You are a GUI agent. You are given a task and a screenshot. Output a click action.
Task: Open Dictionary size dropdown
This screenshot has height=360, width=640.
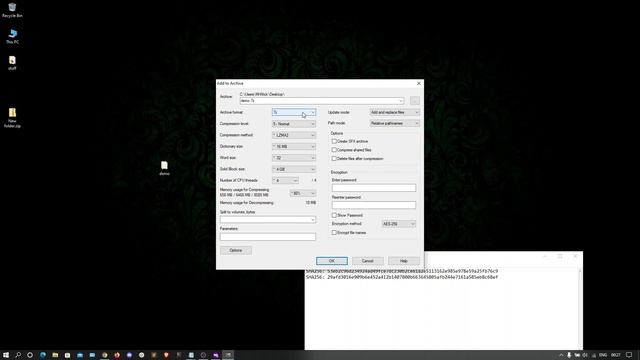click(294, 146)
